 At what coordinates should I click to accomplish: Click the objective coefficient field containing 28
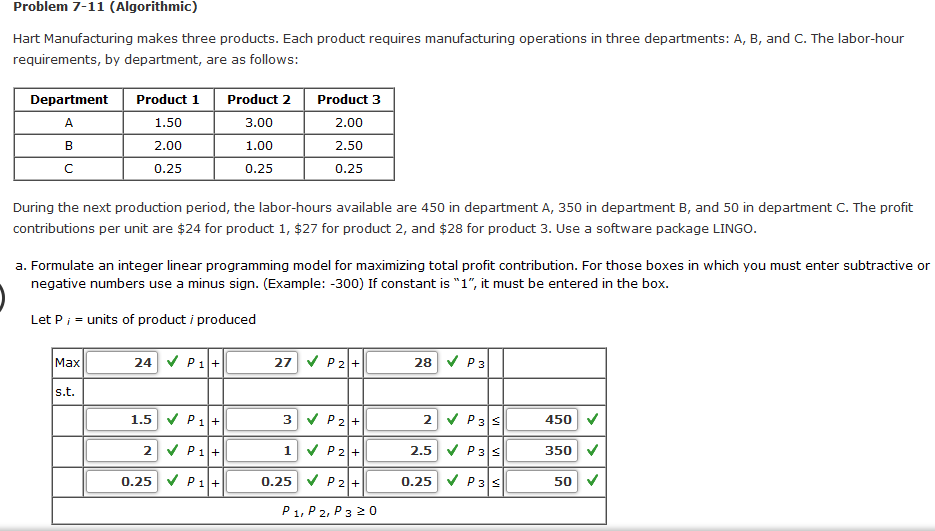pos(403,363)
